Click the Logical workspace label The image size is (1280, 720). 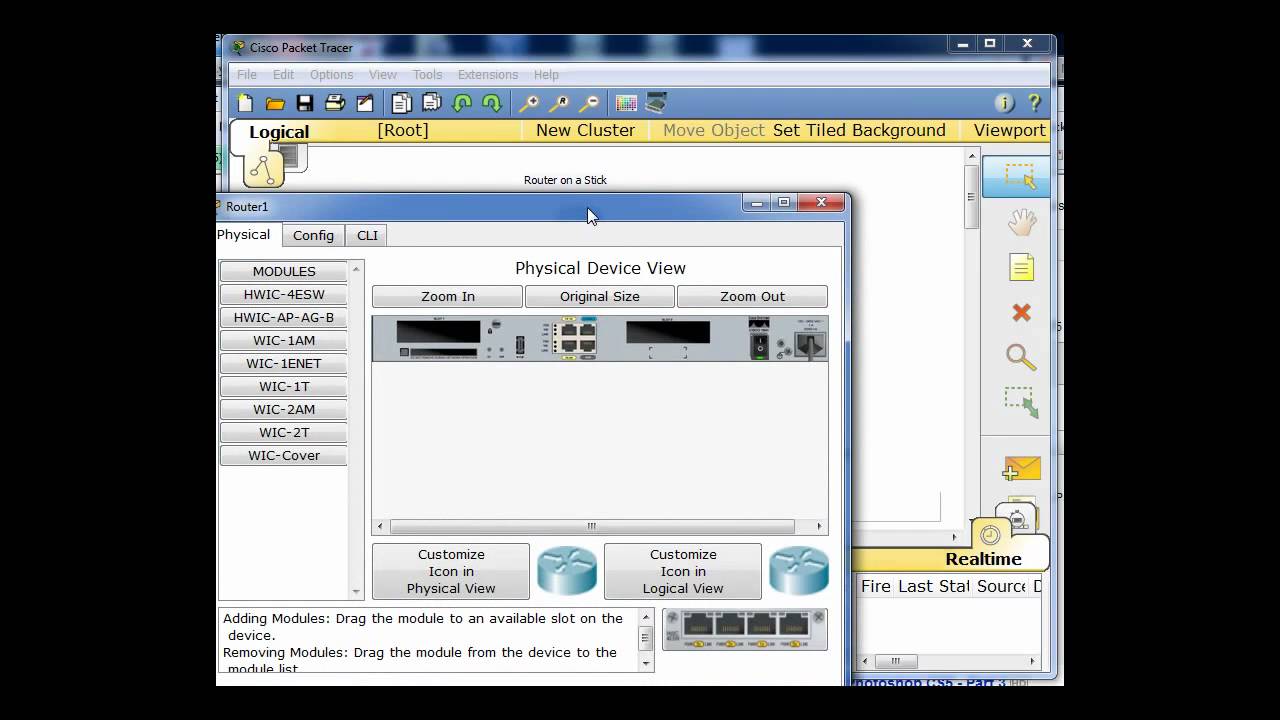(x=279, y=132)
